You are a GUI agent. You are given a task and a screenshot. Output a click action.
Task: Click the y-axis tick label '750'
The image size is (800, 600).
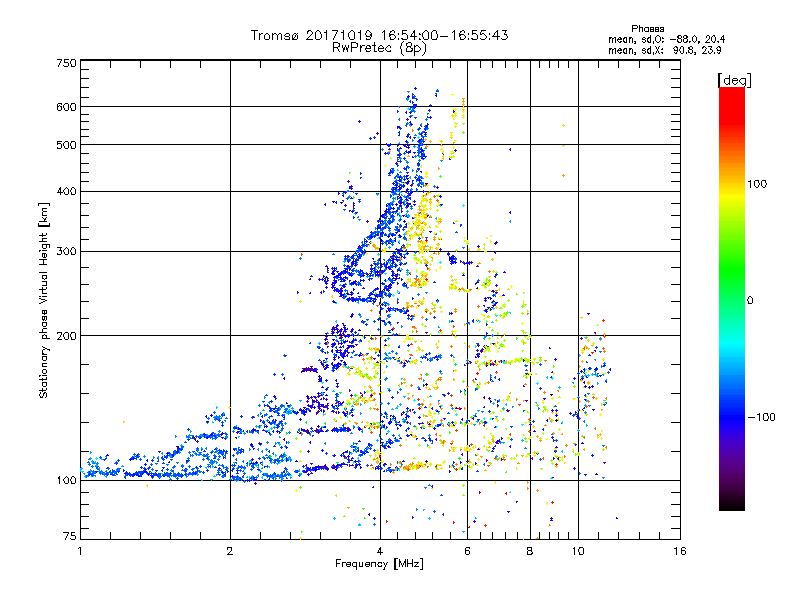pos(66,63)
